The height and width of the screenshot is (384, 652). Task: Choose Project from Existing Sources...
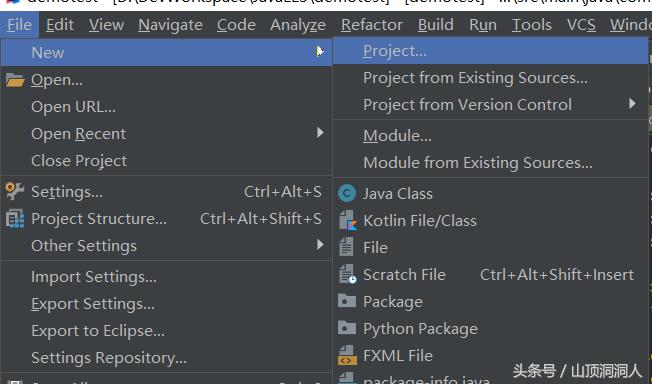pyautogui.click(x=491, y=78)
